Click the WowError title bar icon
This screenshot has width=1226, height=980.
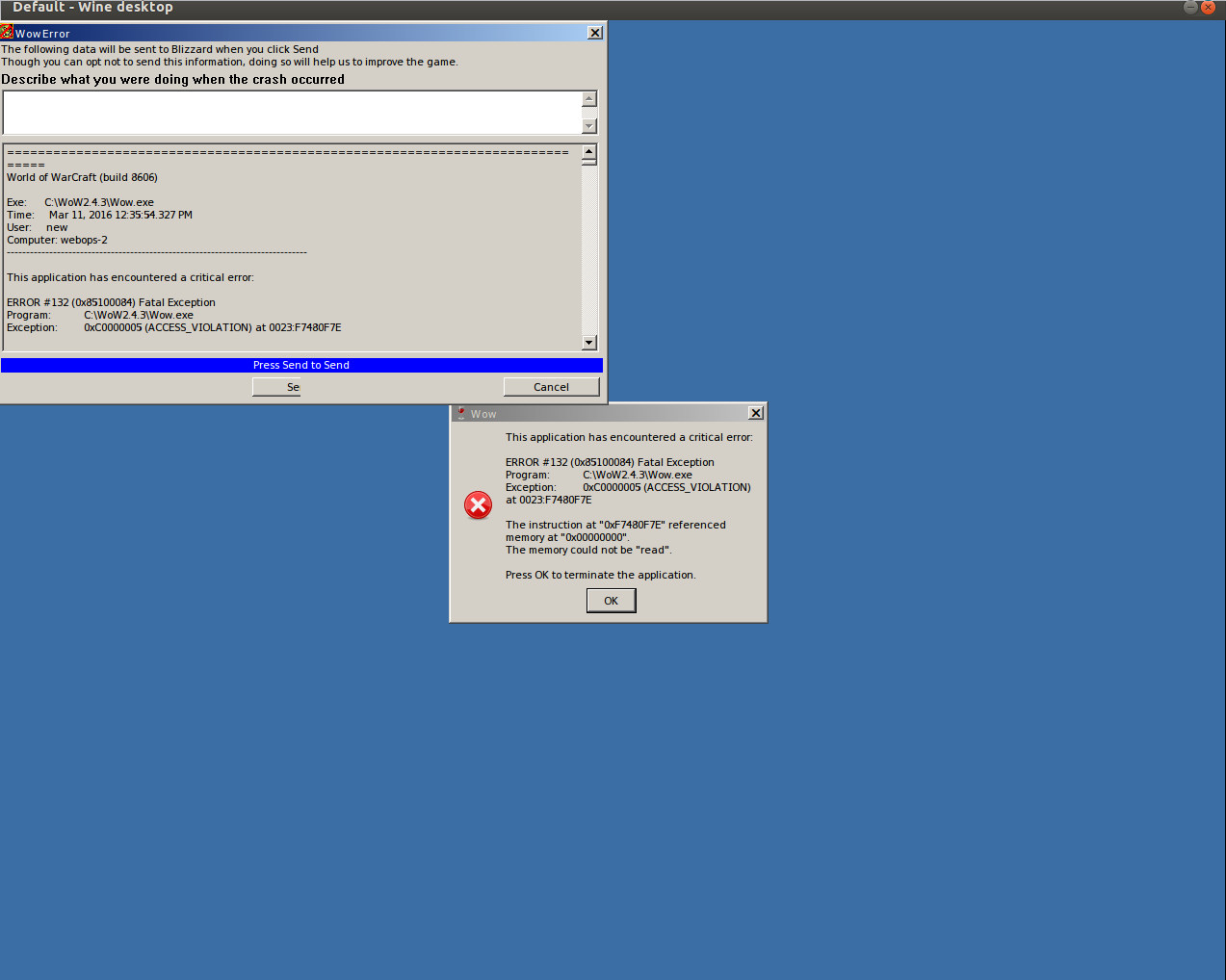point(7,32)
